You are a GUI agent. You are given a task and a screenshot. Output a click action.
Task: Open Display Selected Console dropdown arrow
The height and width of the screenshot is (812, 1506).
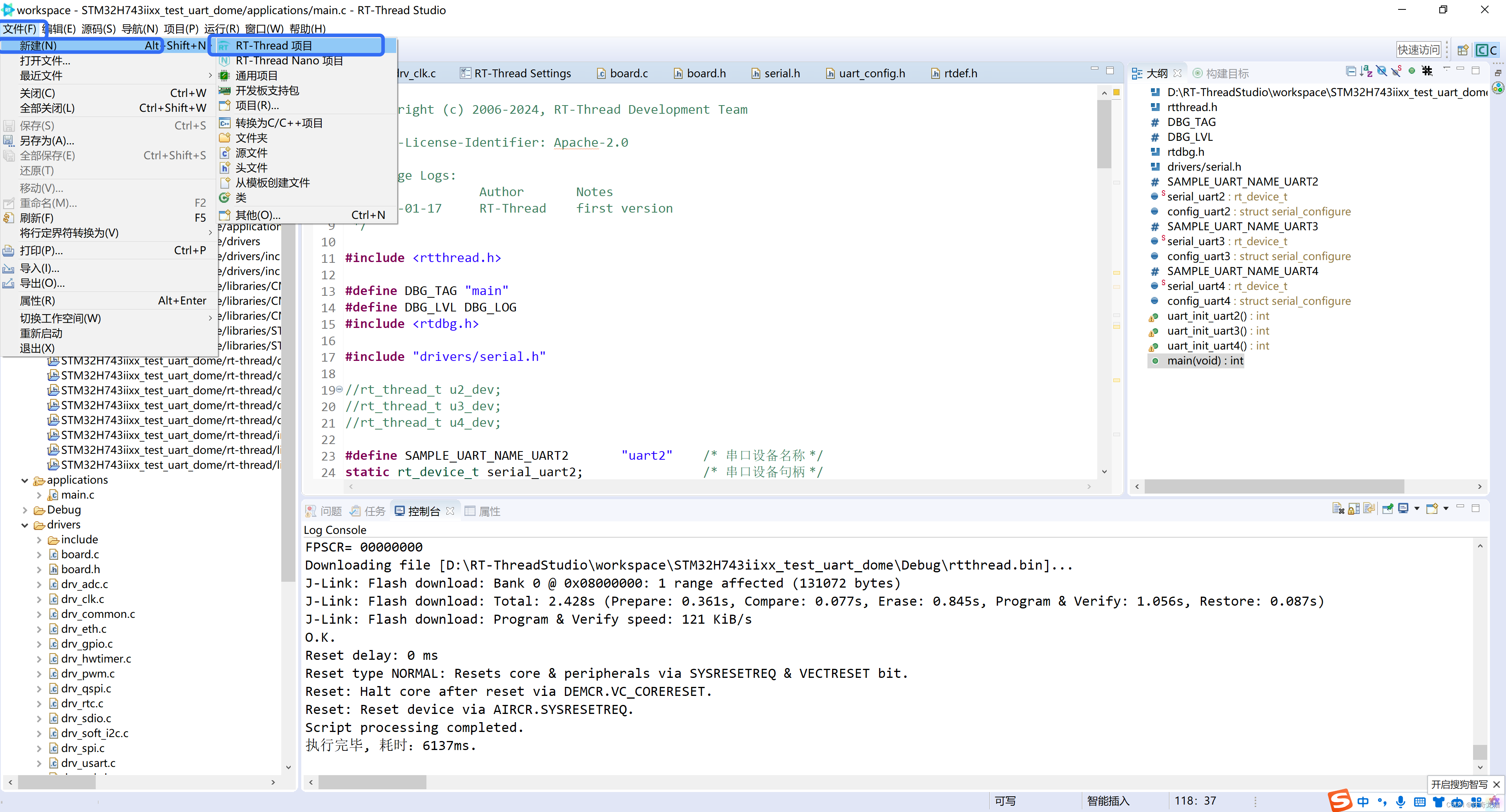point(1417,509)
